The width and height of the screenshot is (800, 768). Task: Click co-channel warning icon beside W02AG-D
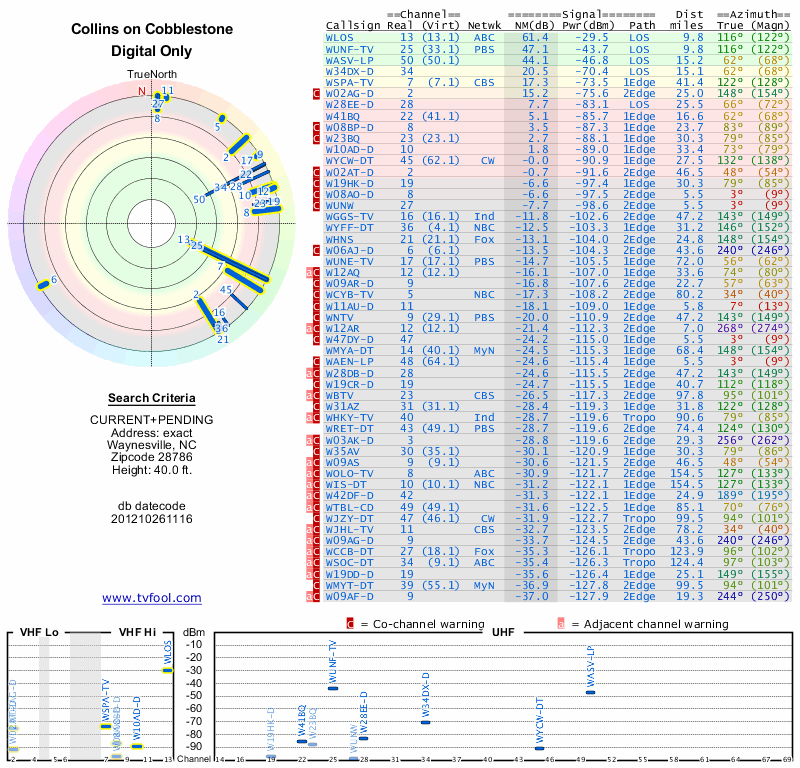click(316, 94)
